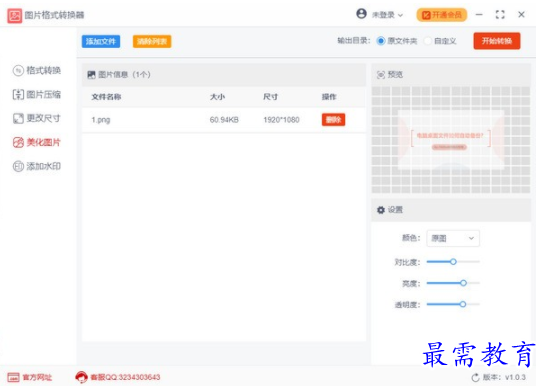The height and width of the screenshot is (386, 544).
Task: Click the 操作 column header
Action: (329, 97)
